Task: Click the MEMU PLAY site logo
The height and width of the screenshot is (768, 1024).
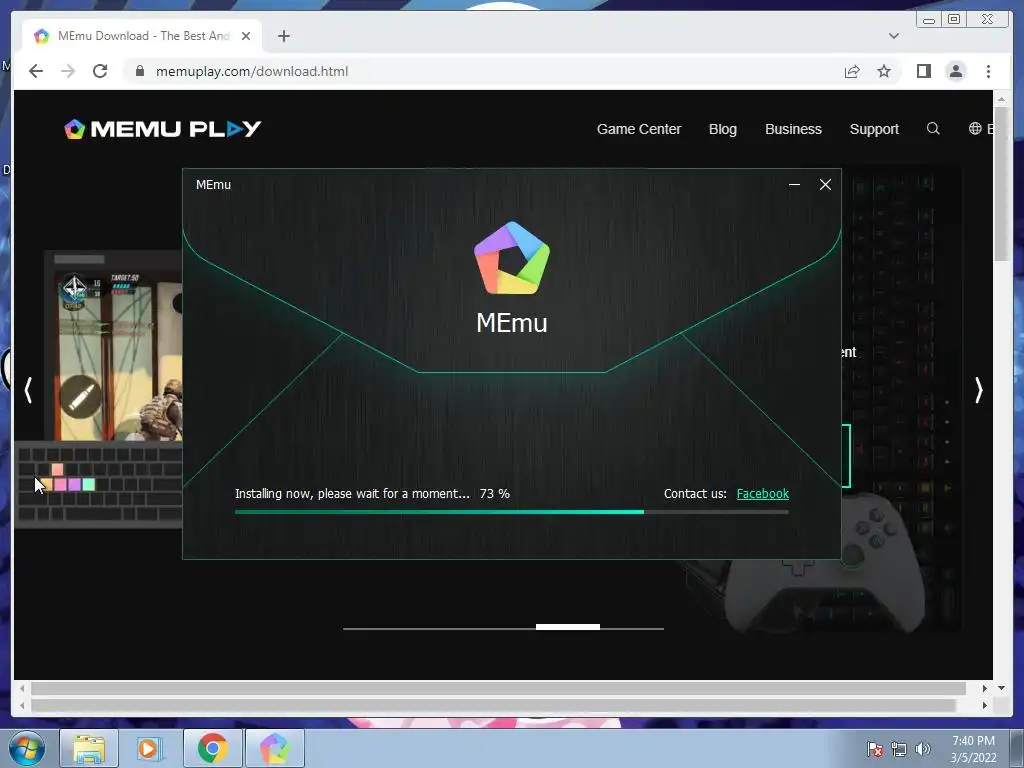Action: point(163,129)
